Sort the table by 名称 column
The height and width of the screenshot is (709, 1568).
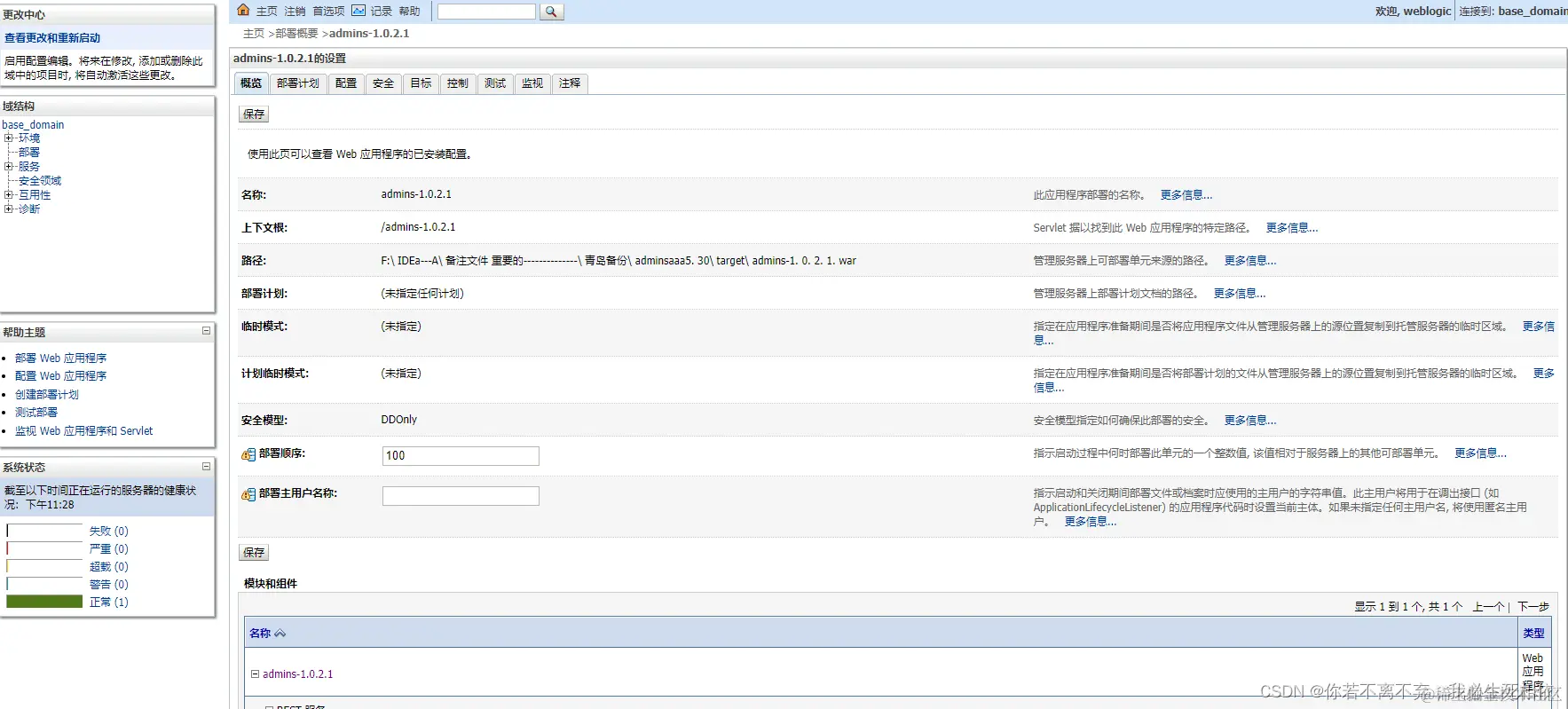coord(267,634)
